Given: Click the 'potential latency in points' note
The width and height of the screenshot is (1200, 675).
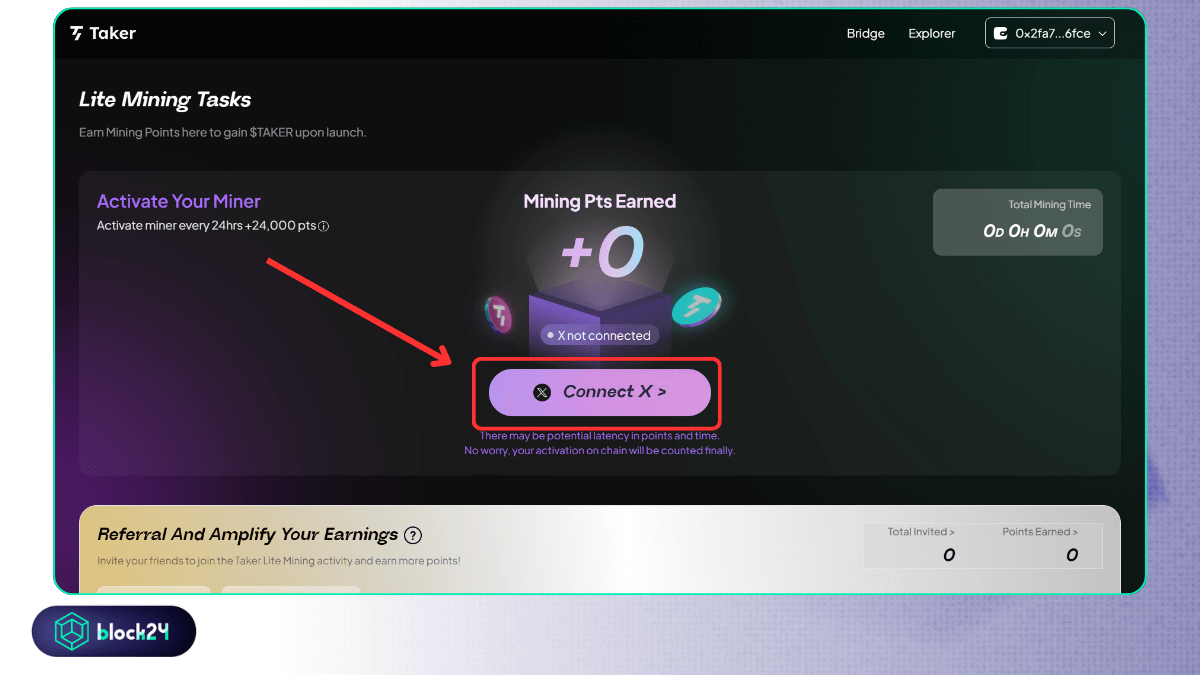Looking at the screenshot, I should (600, 443).
